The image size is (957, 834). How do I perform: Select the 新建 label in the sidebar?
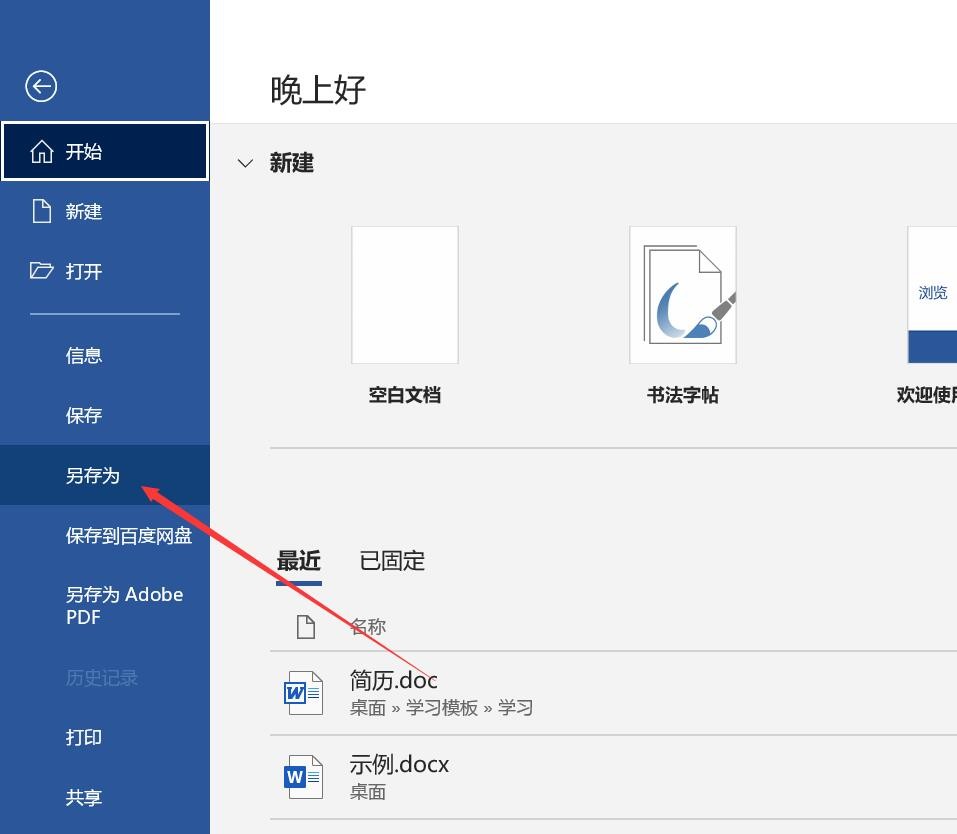pyautogui.click(x=84, y=211)
